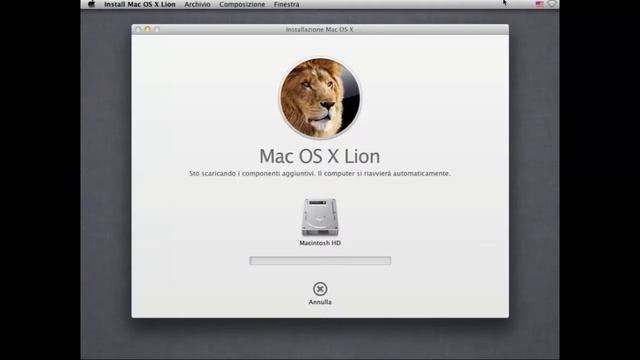640x360 pixels.
Task: Open the Finestra menu
Action: coord(286,4)
